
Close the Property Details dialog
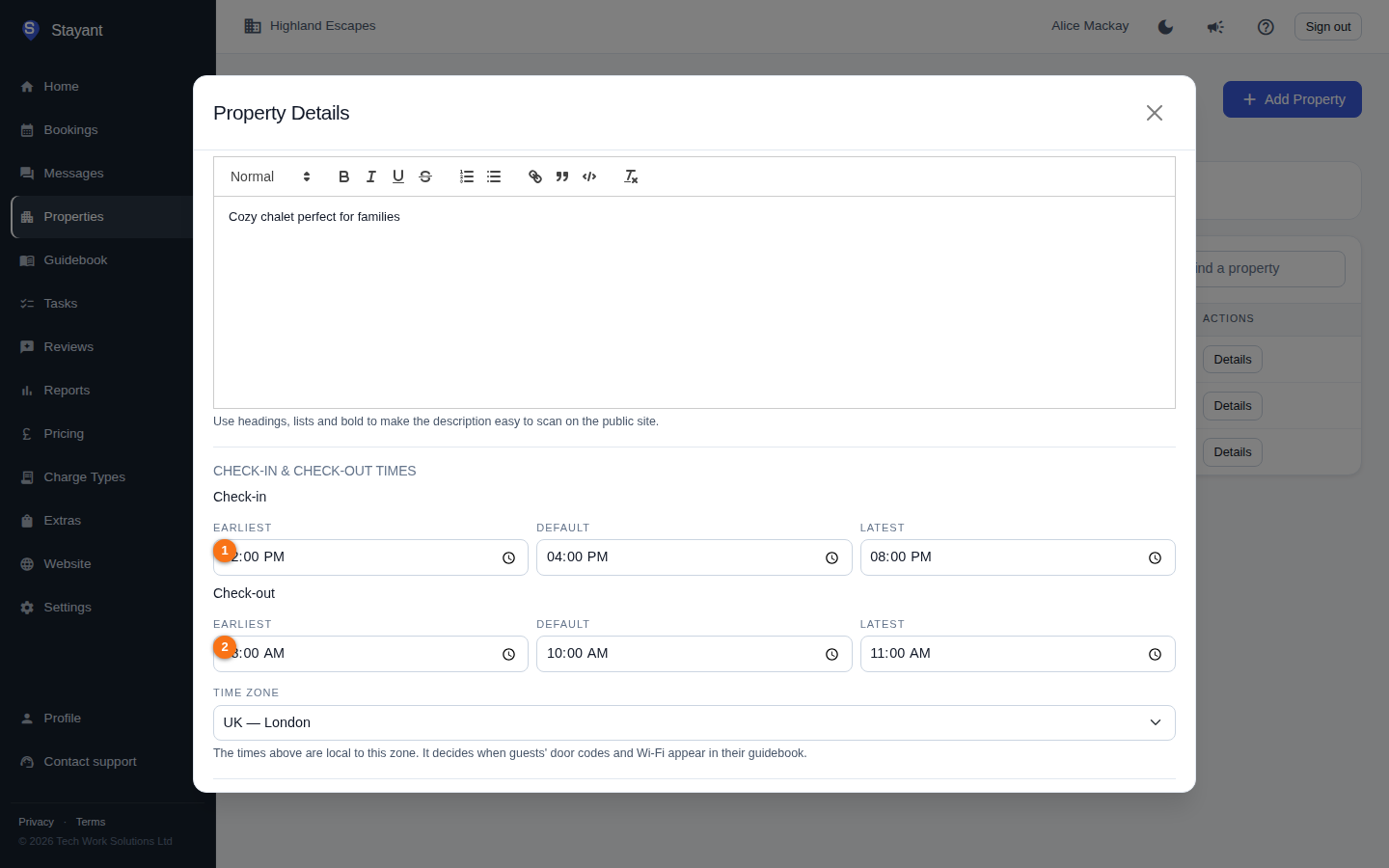coord(1155,113)
